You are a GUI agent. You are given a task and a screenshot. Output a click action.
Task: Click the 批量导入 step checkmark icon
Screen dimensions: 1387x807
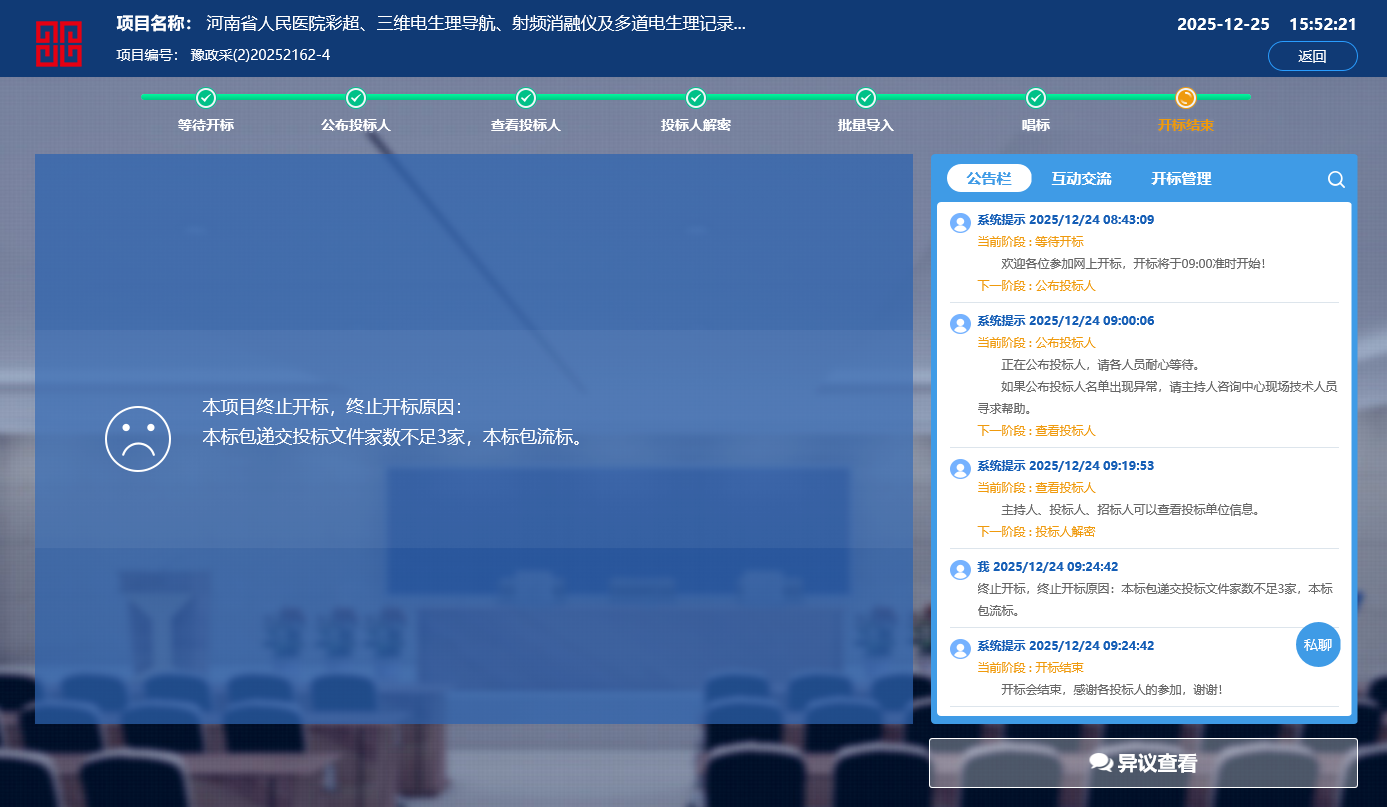(x=866, y=98)
